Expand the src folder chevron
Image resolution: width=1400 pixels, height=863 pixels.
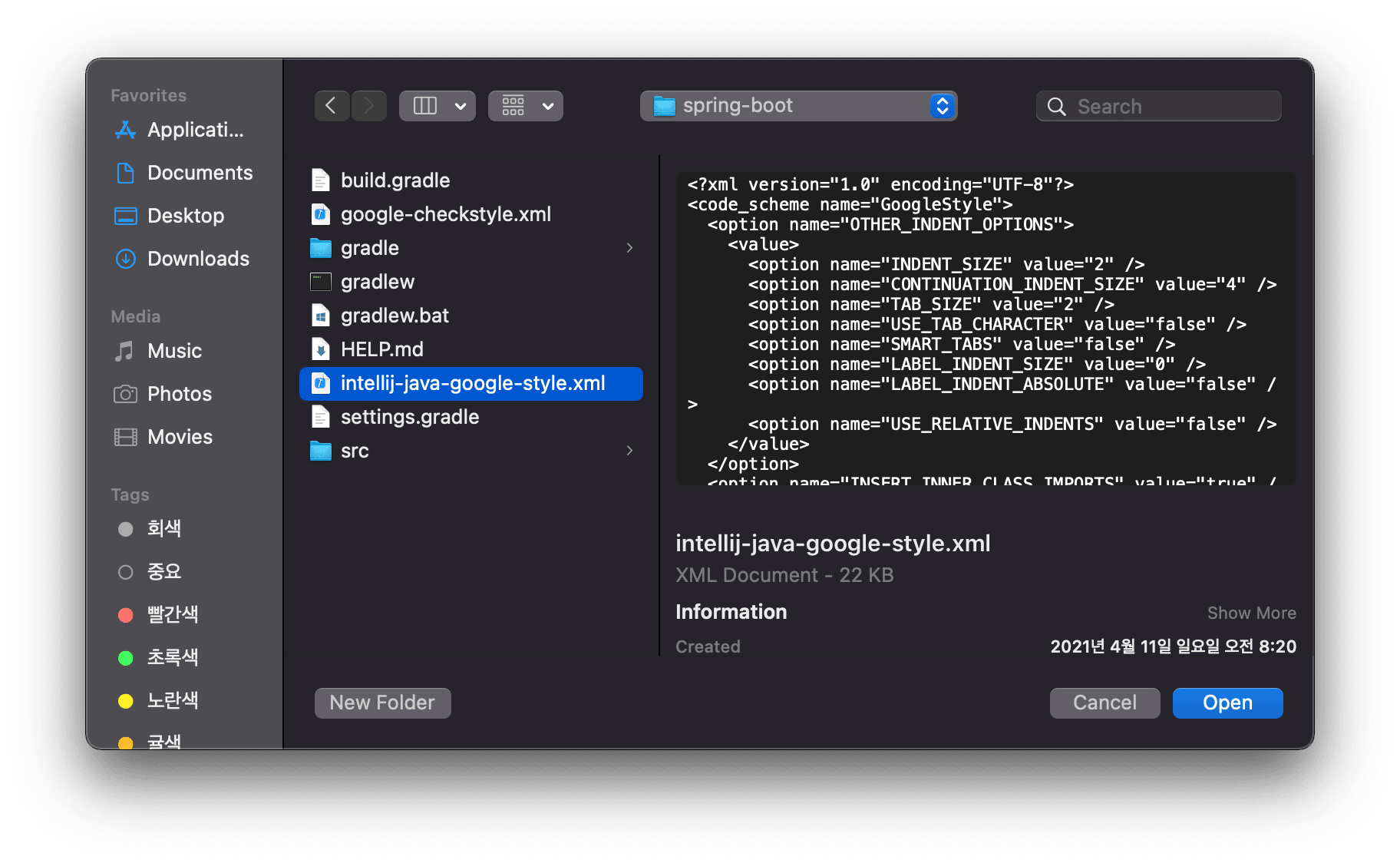[x=629, y=451]
